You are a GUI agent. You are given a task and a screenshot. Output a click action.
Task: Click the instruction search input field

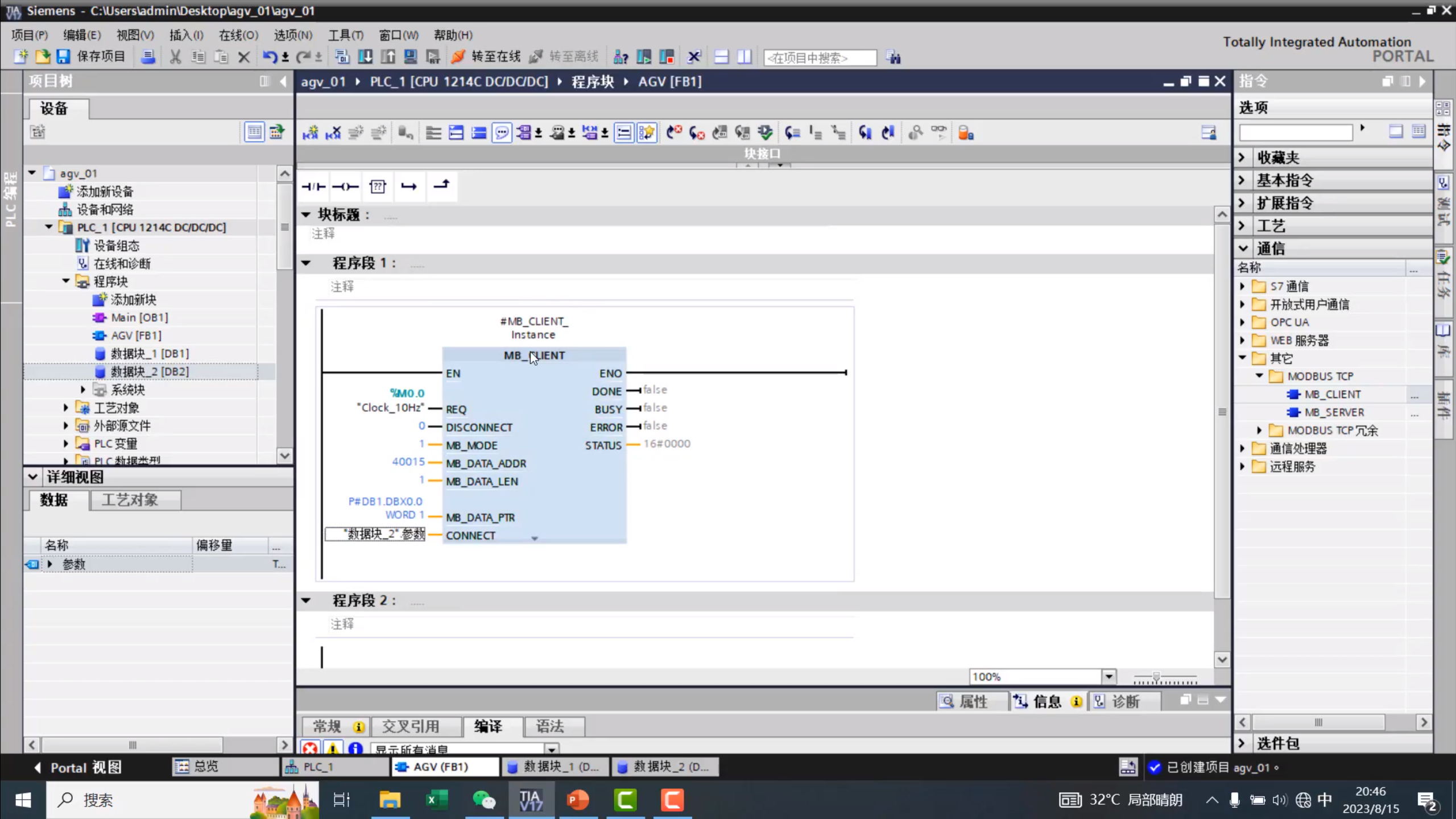(x=1296, y=133)
